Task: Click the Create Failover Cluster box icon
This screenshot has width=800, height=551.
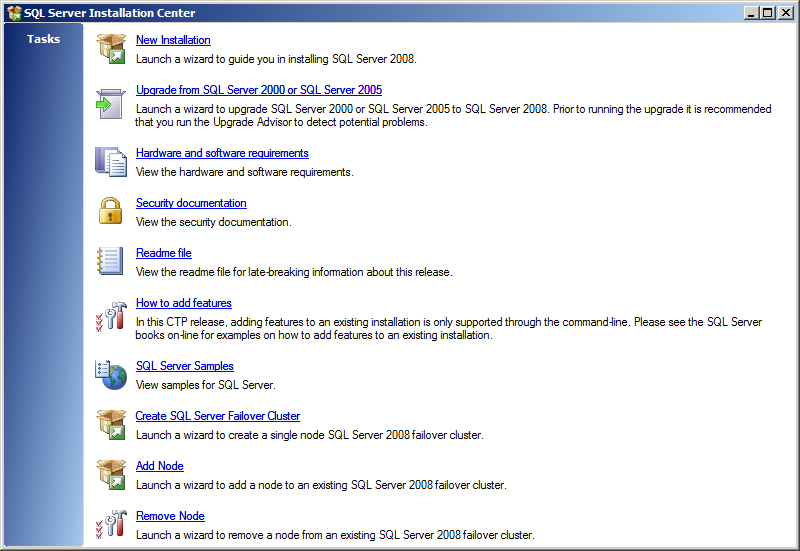Action: (110, 424)
